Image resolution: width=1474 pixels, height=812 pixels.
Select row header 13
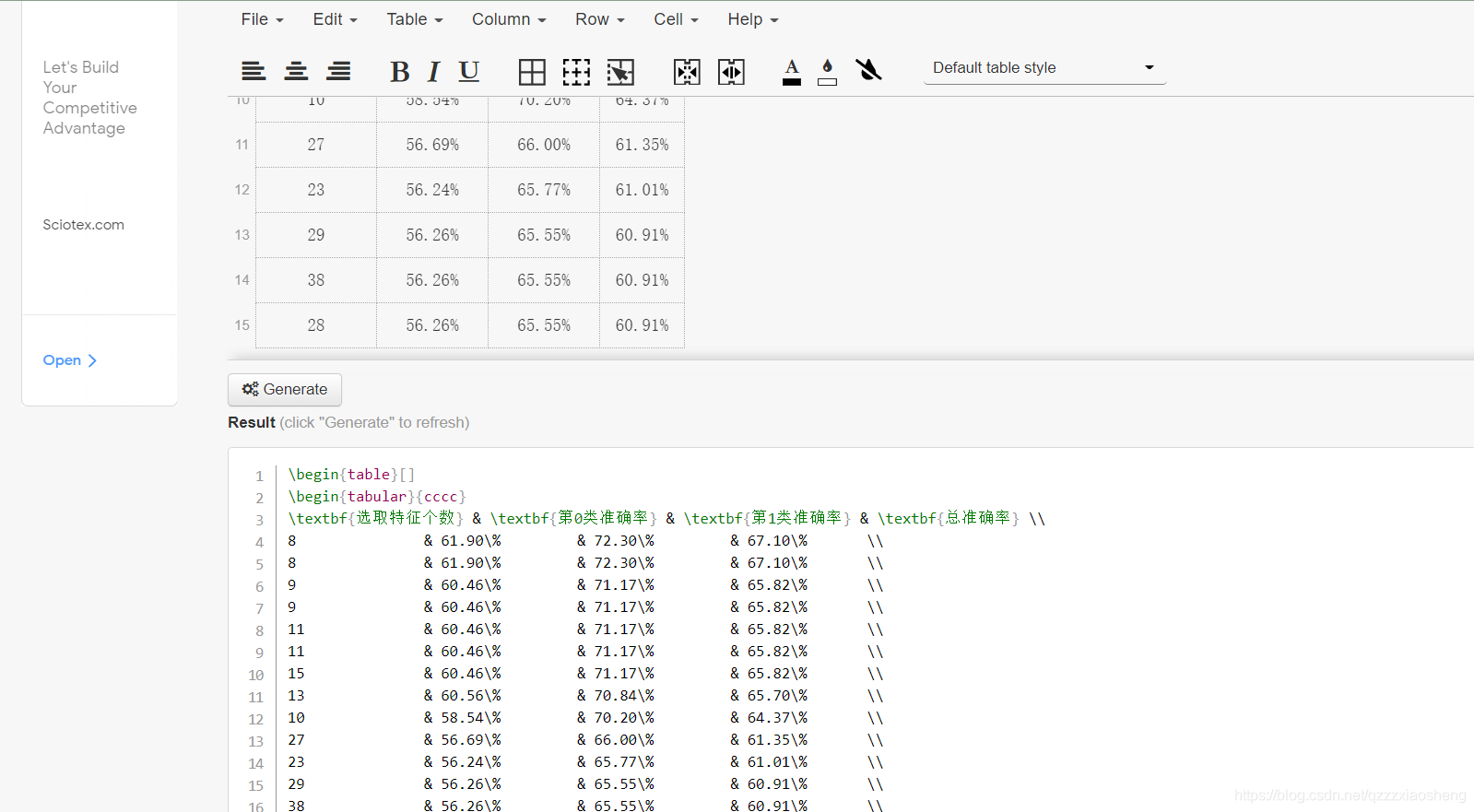242,235
